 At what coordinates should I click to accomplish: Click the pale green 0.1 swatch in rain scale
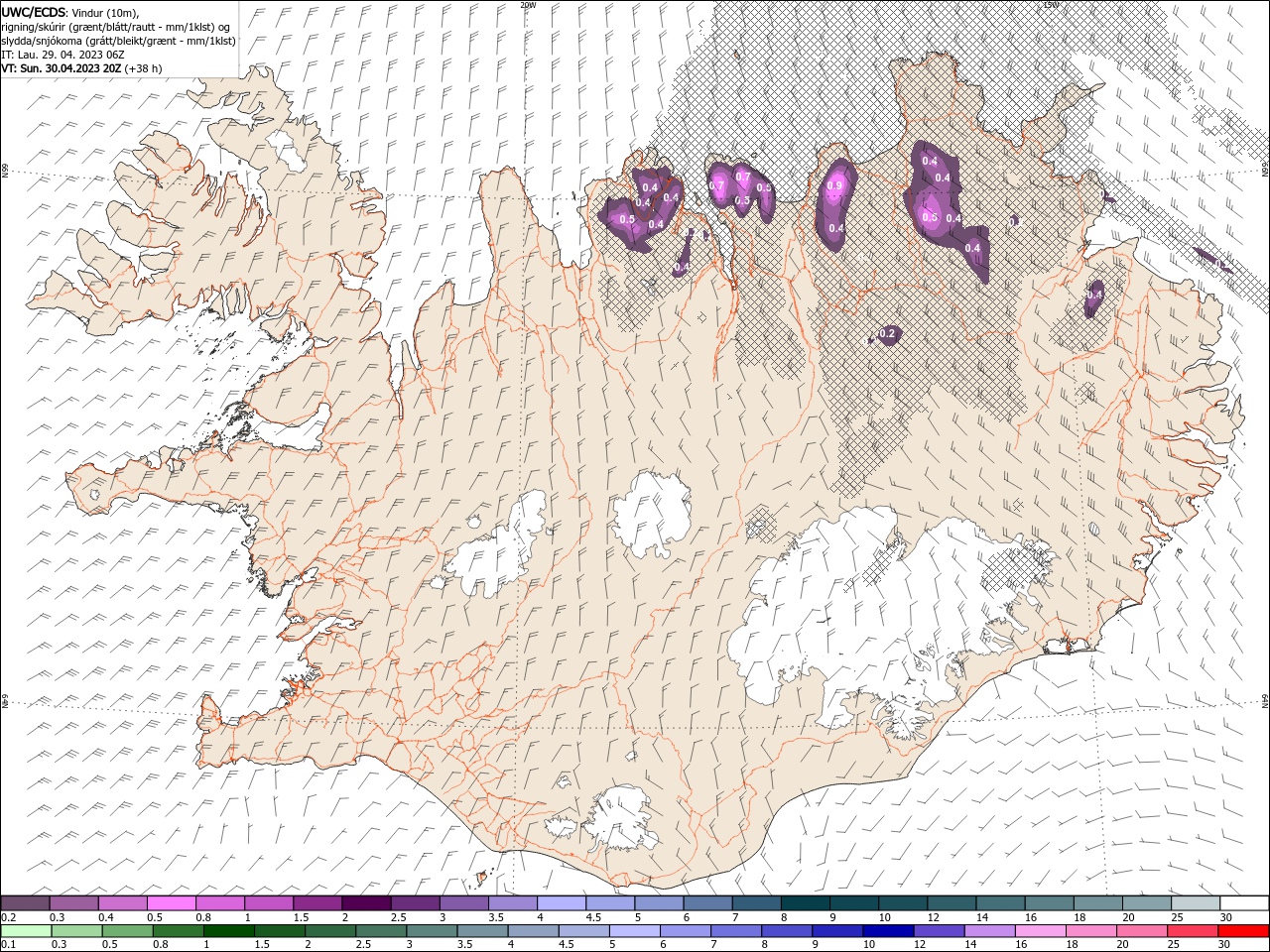click(26, 931)
